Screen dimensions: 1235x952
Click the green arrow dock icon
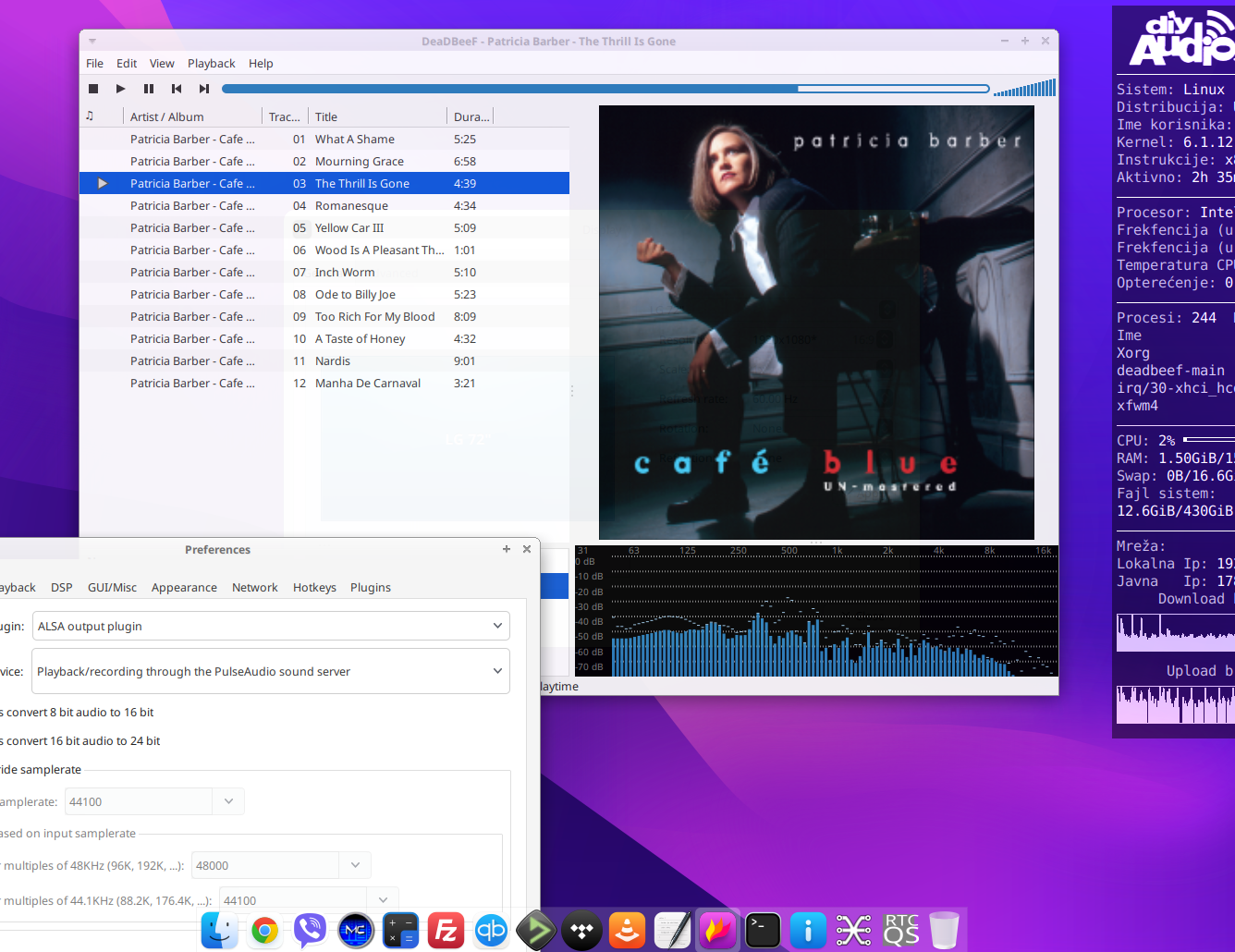click(536, 931)
